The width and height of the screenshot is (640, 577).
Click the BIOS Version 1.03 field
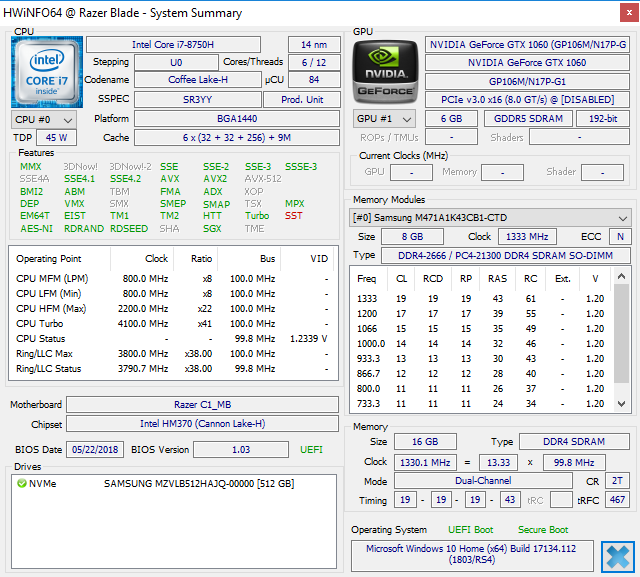(241, 450)
